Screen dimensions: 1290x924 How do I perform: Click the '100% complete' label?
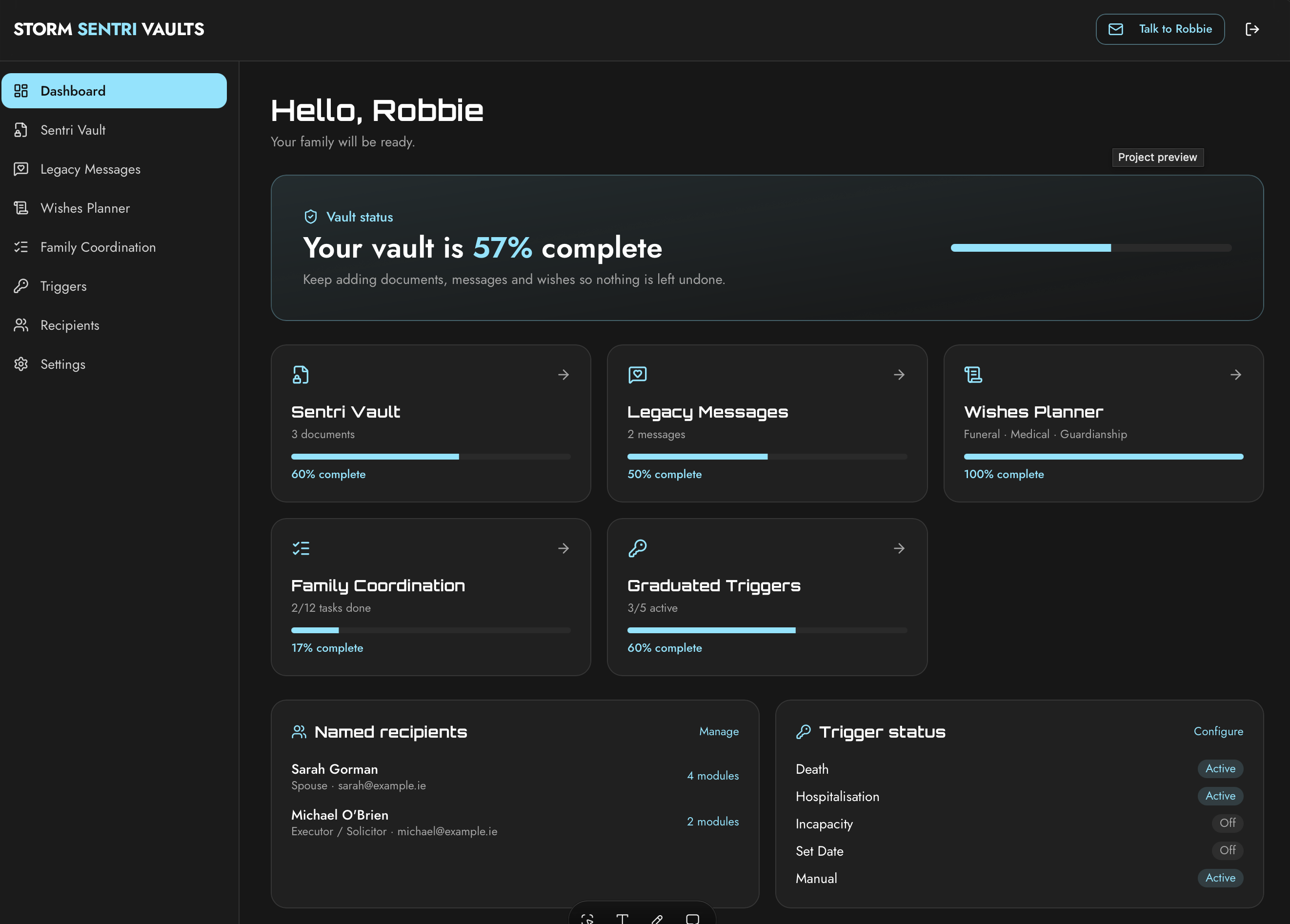pos(1004,474)
